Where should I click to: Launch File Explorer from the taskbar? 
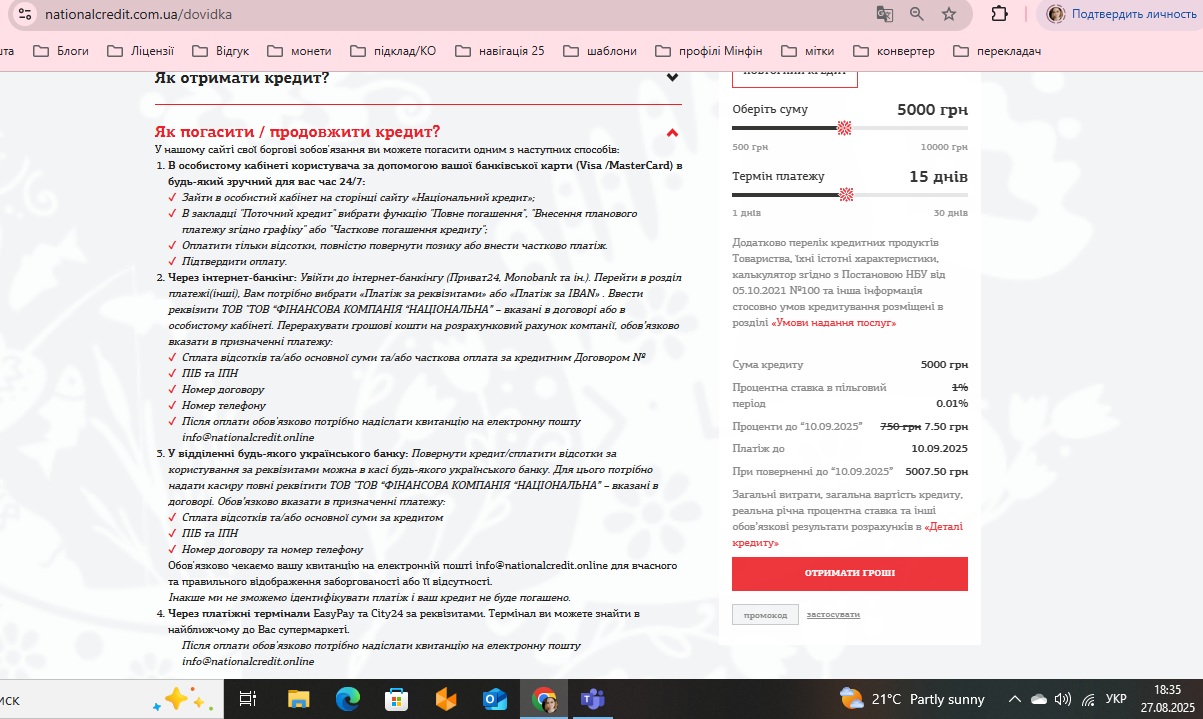coord(299,700)
